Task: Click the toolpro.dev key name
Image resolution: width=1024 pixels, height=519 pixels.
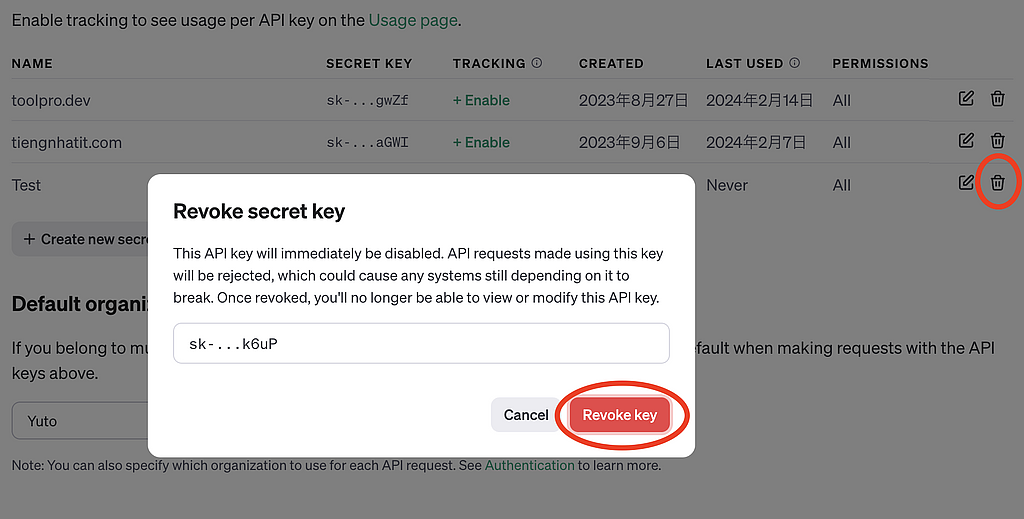Action: [x=51, y=100]
